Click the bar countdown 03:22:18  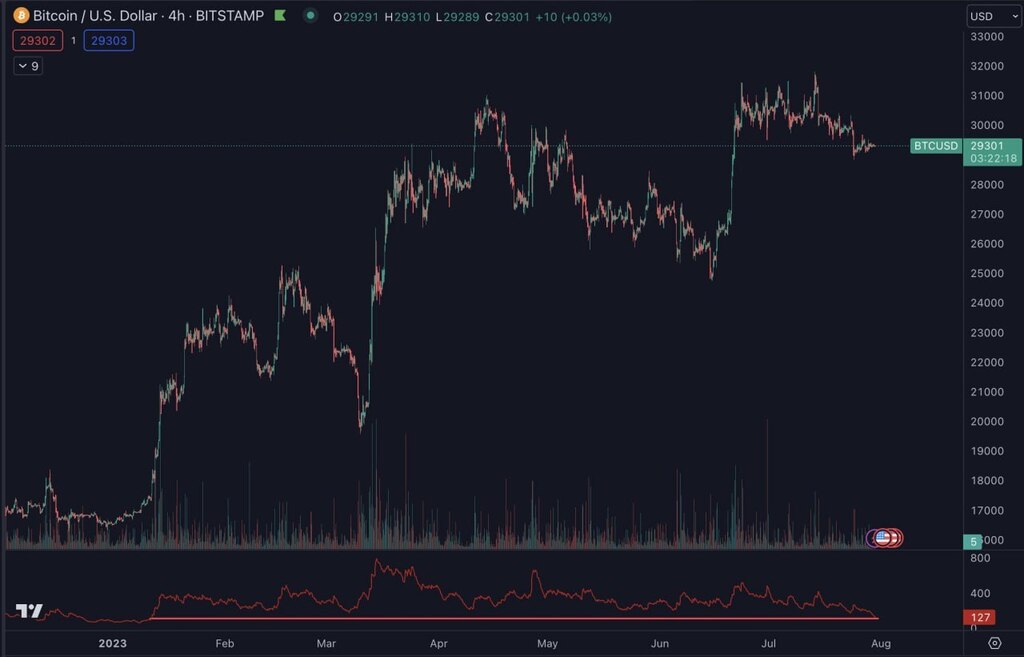tap(993, 159)
